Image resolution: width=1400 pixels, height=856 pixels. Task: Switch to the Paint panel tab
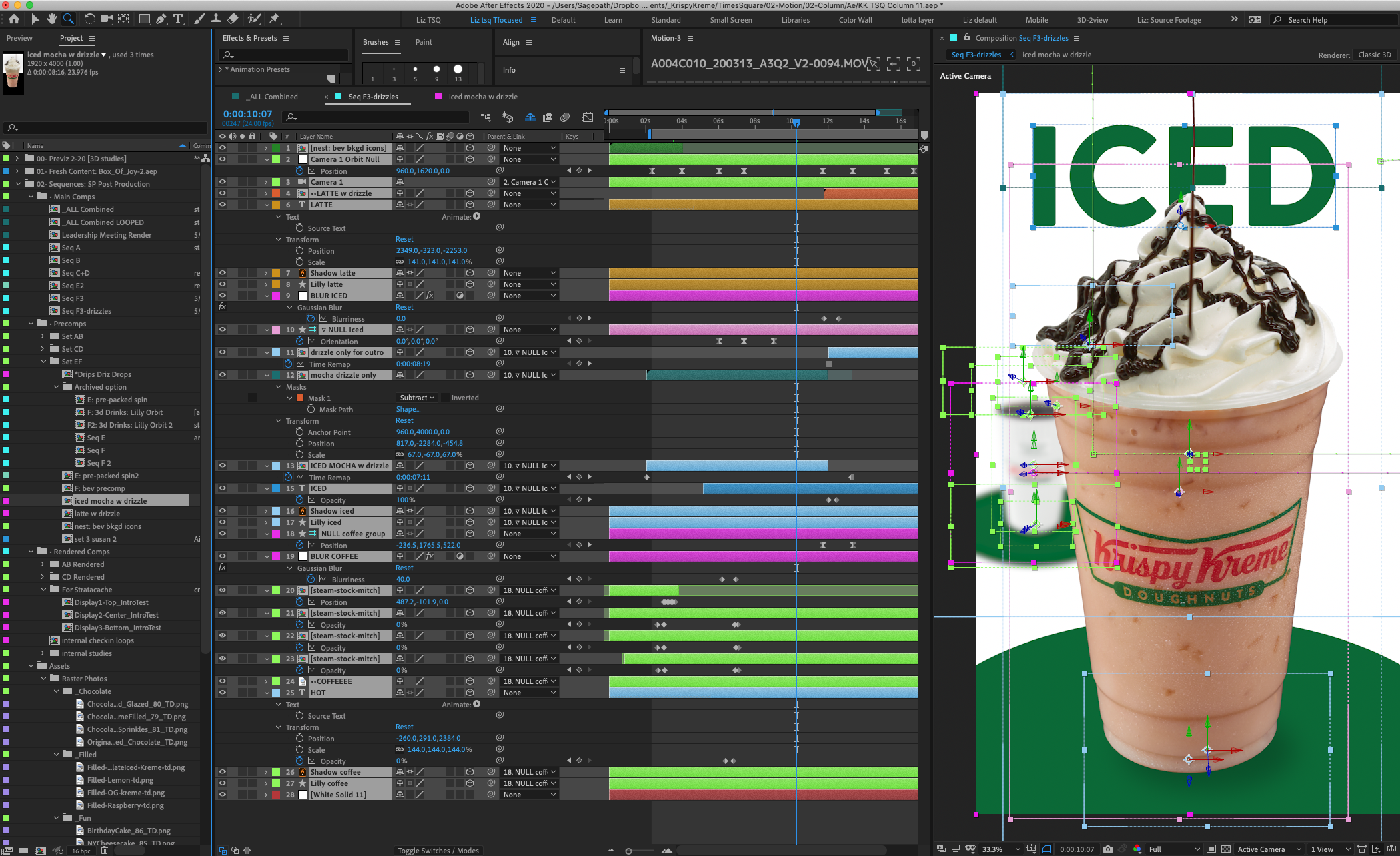424,42
